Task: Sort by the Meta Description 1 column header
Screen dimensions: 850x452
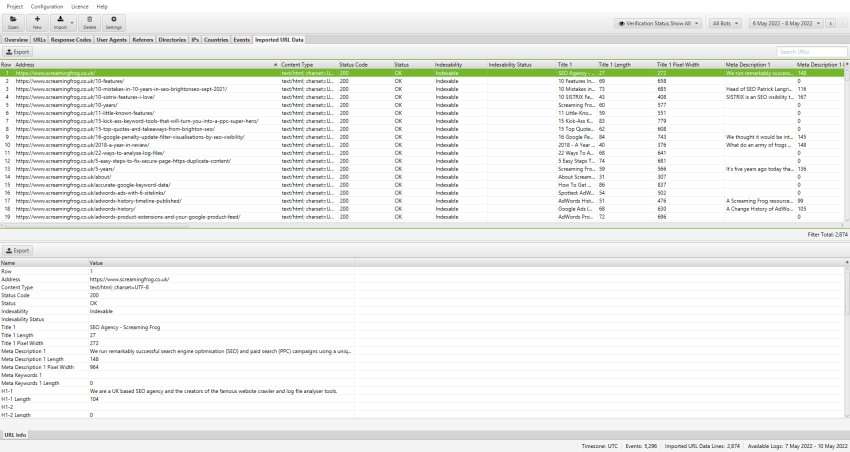Action: tap(759, 64)
